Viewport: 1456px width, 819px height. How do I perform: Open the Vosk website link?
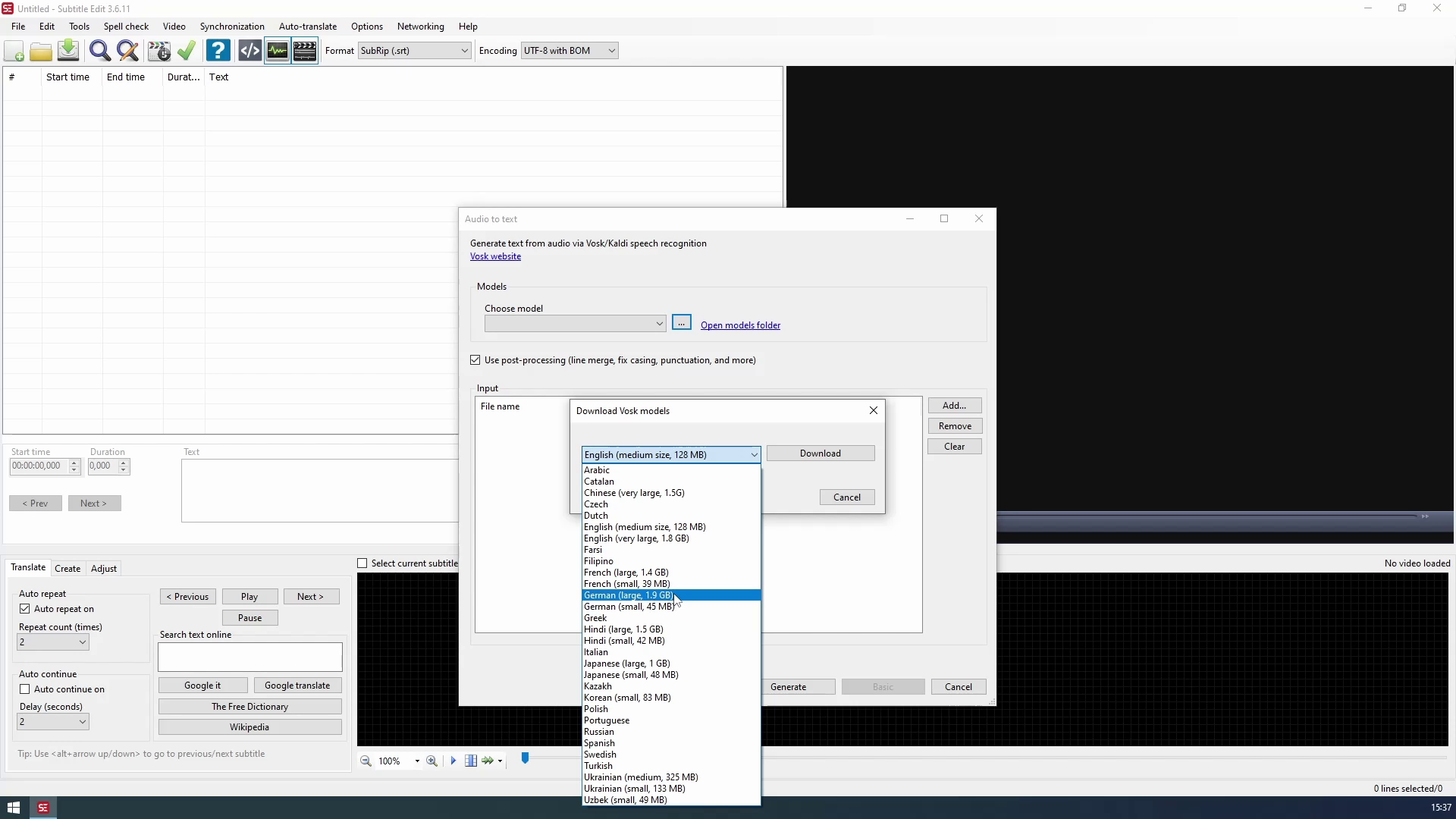495,256
